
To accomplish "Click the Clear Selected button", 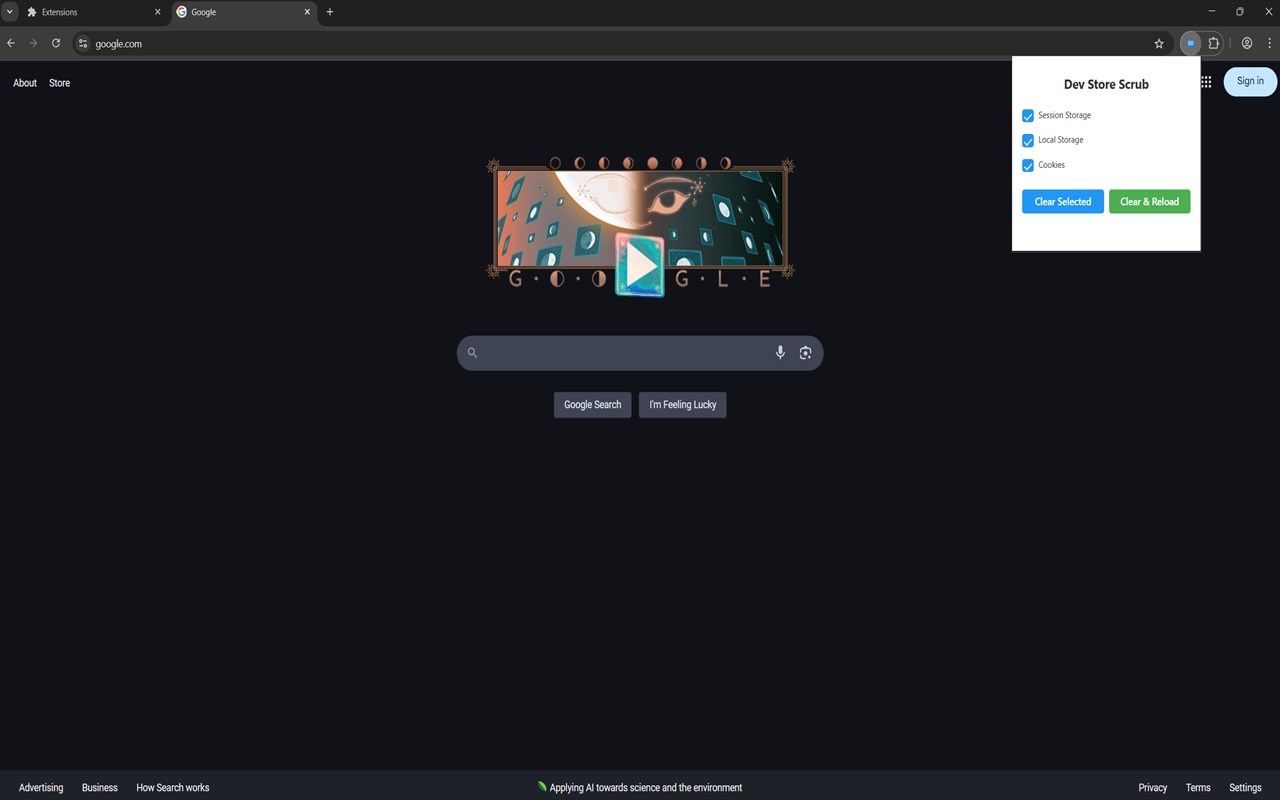I will pos(1063,201).
